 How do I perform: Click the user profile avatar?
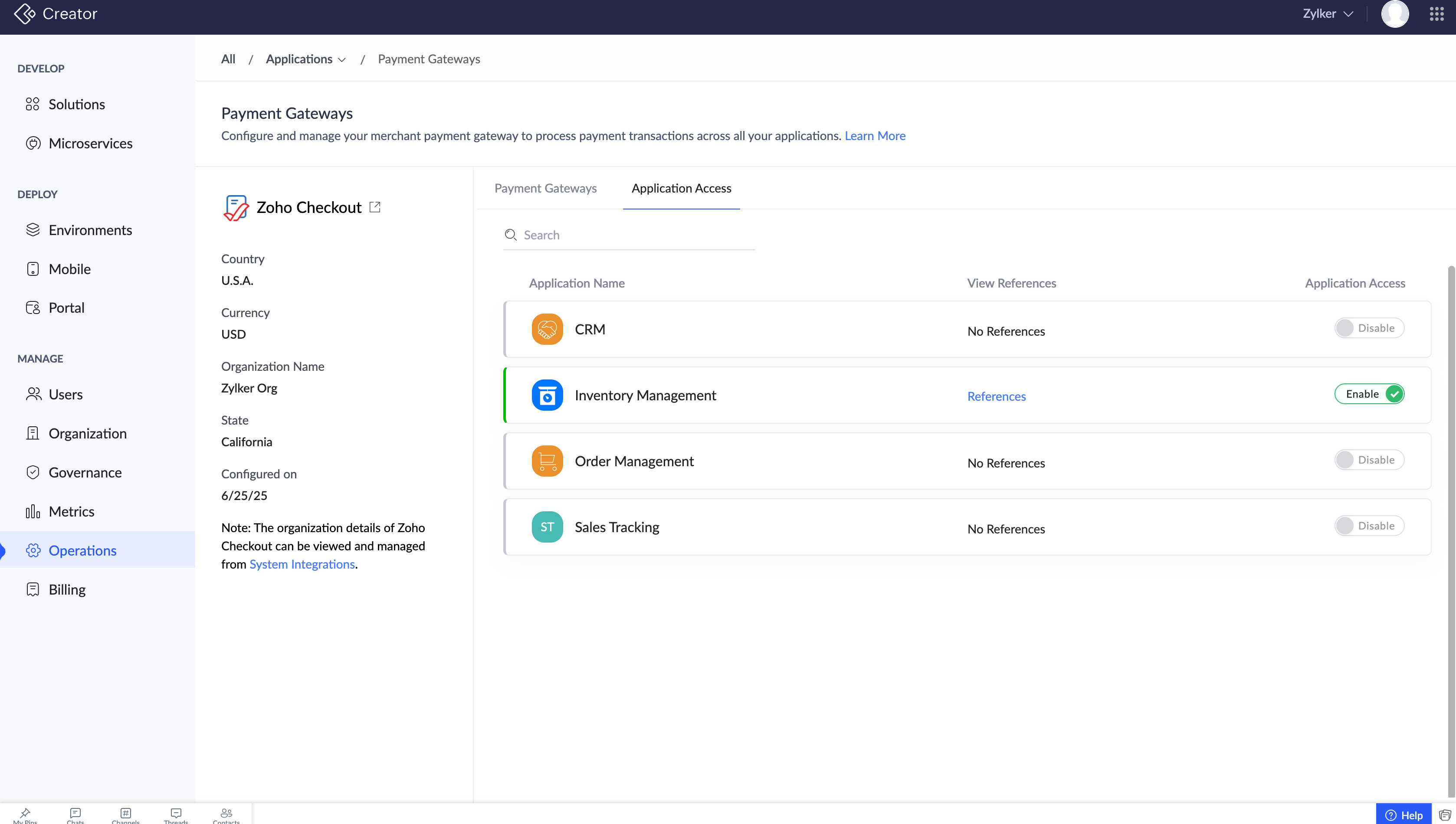[1394, 13]
